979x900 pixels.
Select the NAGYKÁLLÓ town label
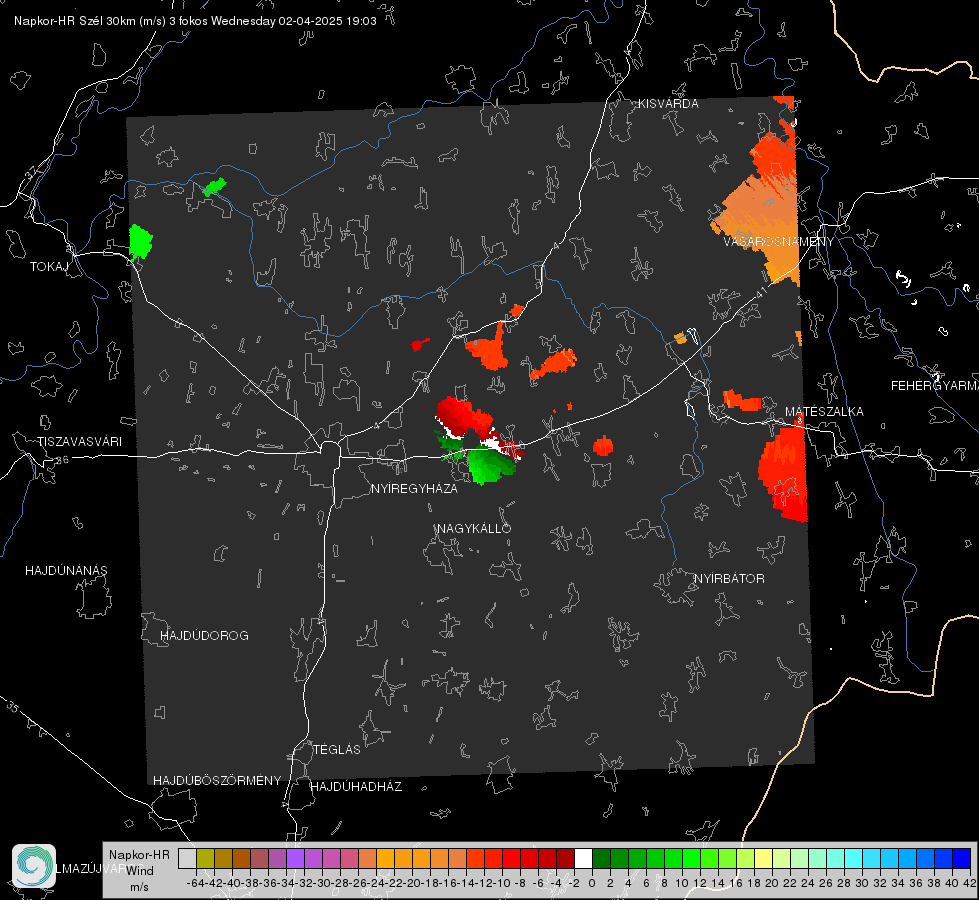pos(474,529)
